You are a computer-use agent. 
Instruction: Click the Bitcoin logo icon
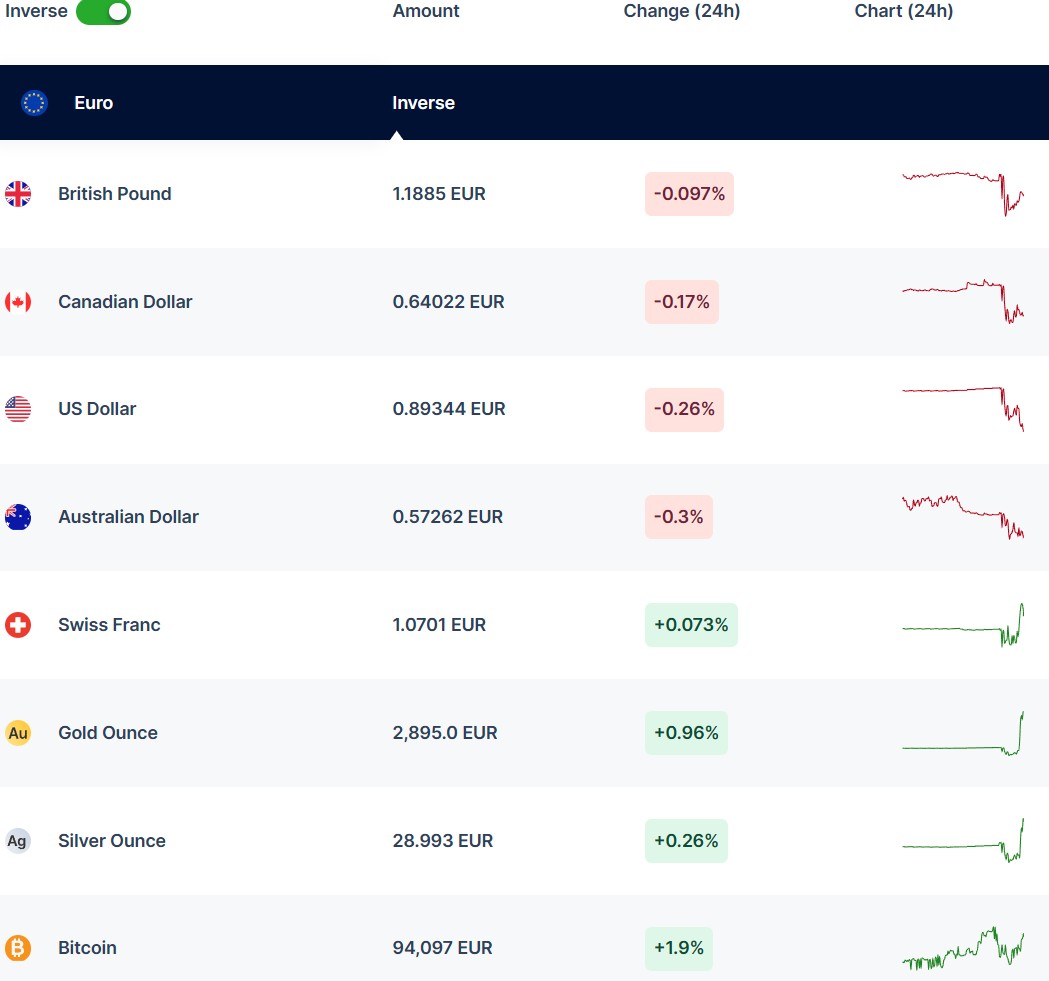(x=18, y=948)
